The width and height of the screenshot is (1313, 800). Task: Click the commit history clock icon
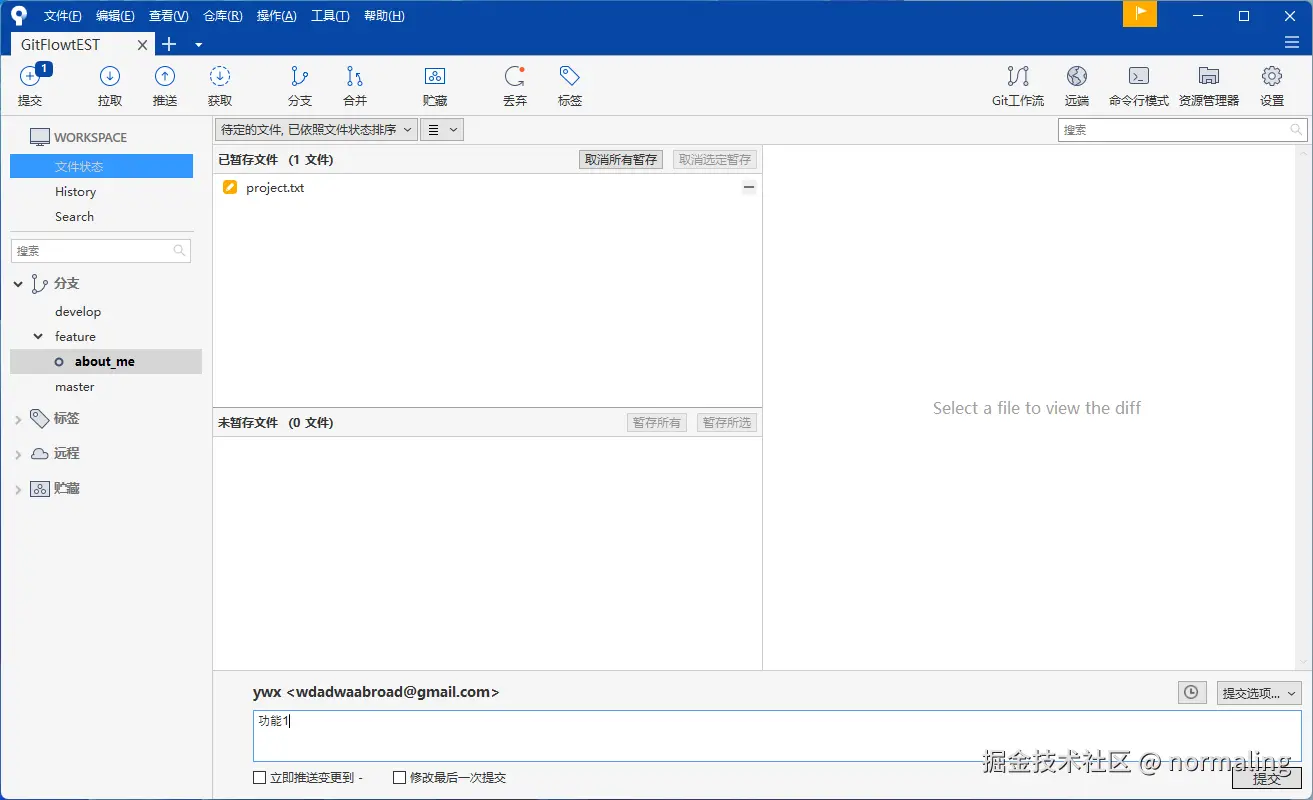point(1192,693)
